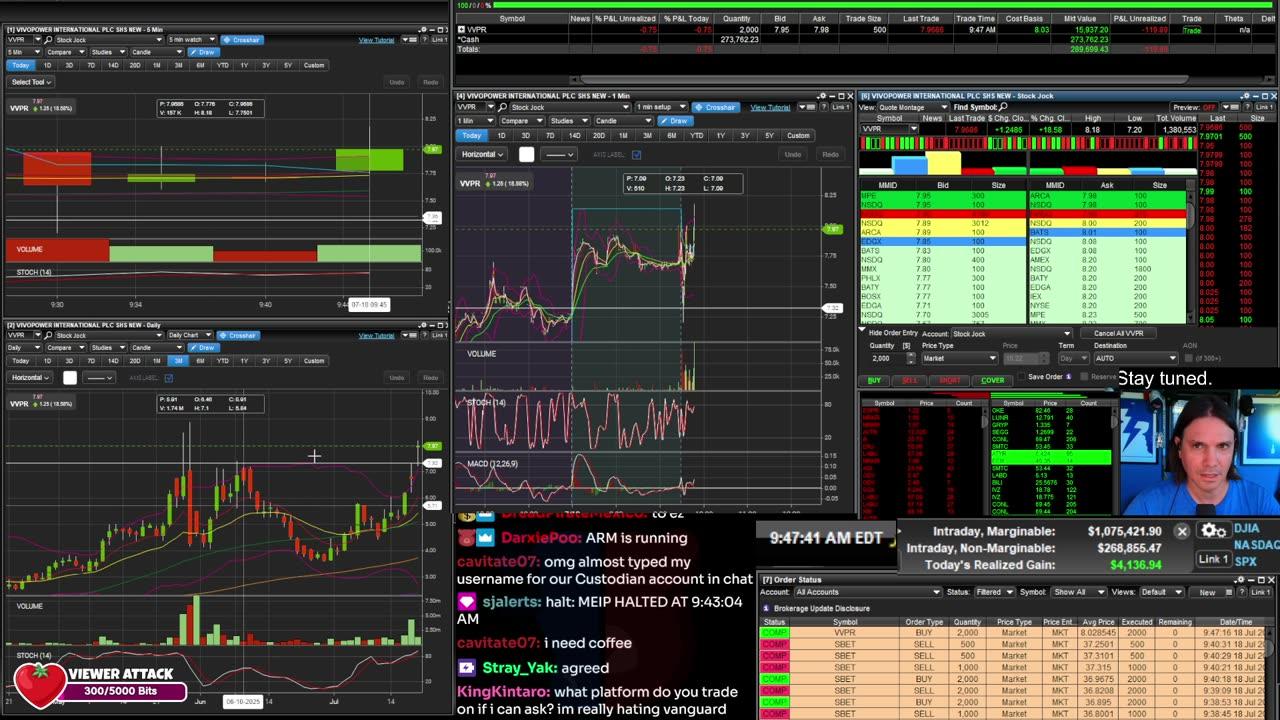This screenshot has width=1280, height=720.
Task: Click the COVER order button
Action: coord(993,380)
